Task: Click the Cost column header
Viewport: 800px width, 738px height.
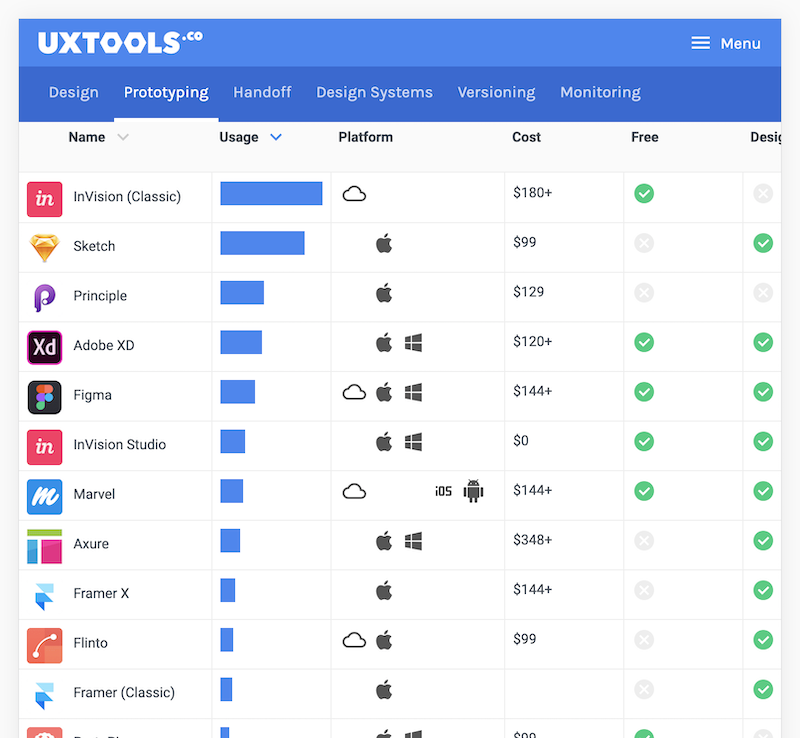Action: (x=527, y=137)
